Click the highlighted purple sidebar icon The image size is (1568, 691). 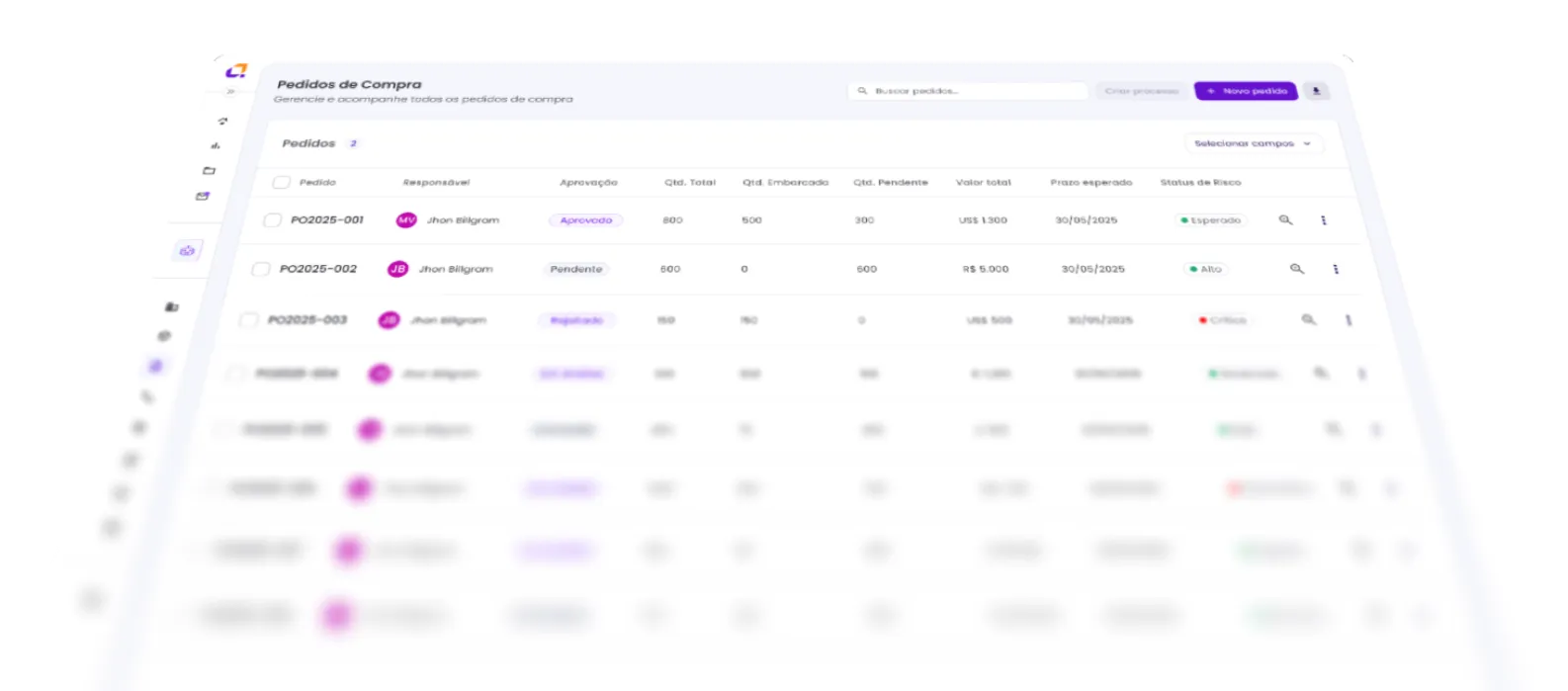[x=187, y=251]
